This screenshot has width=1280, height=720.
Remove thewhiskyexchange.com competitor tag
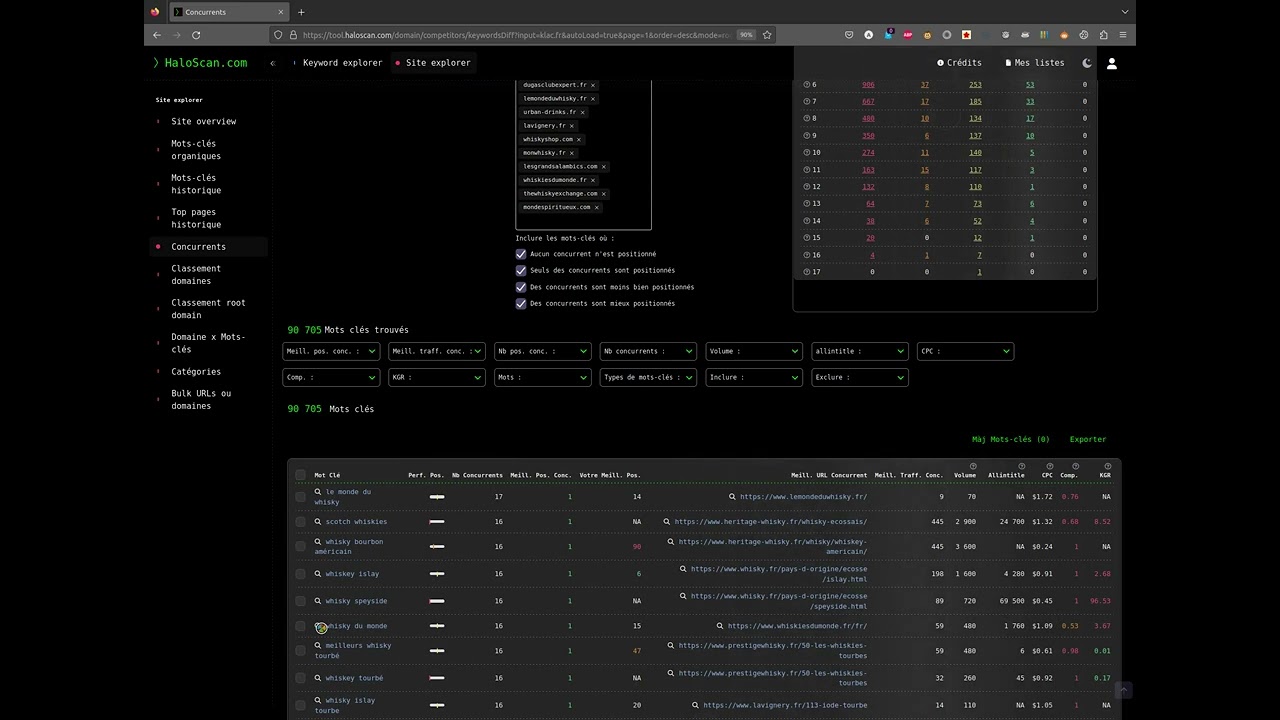[x=604, y=194]
